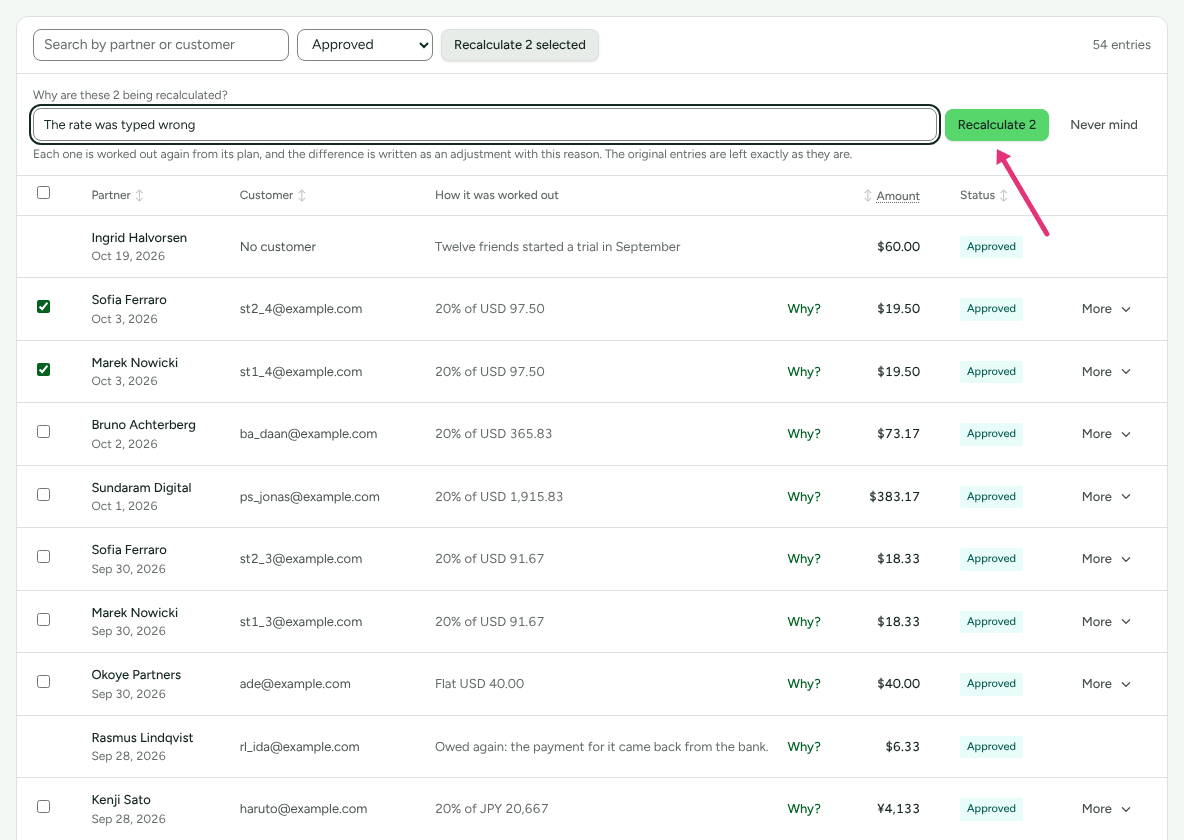Expand More menu for st1_3@example.com row
Screen dimensions: 1184x840
[1105, 622]
